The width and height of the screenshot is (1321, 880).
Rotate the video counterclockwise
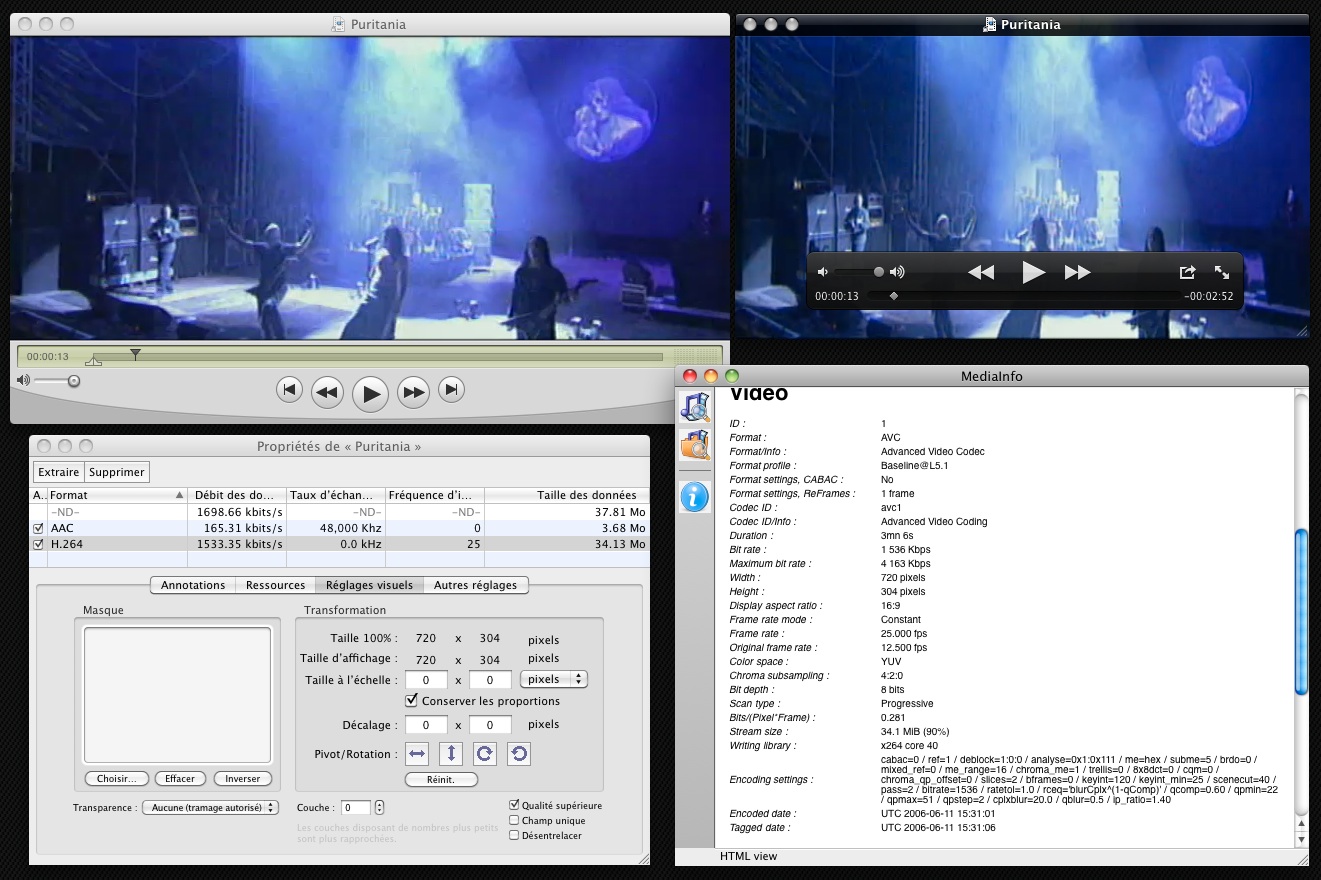pos(517,754)
